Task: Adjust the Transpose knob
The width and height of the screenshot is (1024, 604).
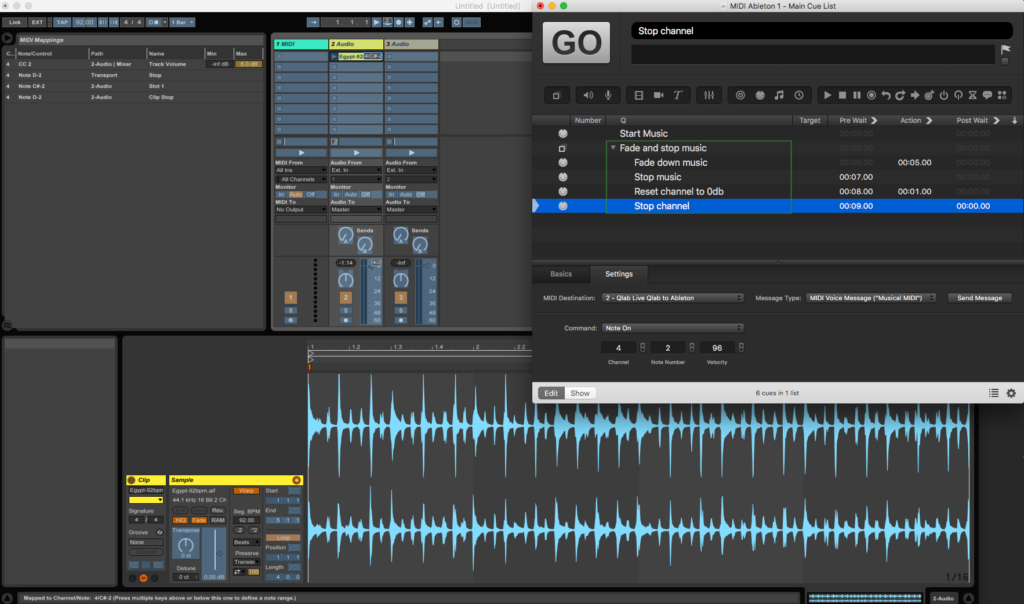Action: 185,545
